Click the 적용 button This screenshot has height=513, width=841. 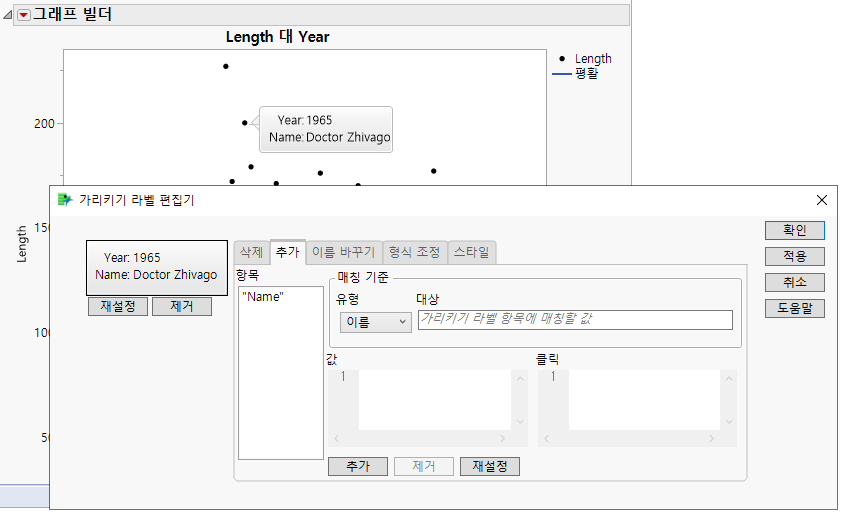[794, 256]
